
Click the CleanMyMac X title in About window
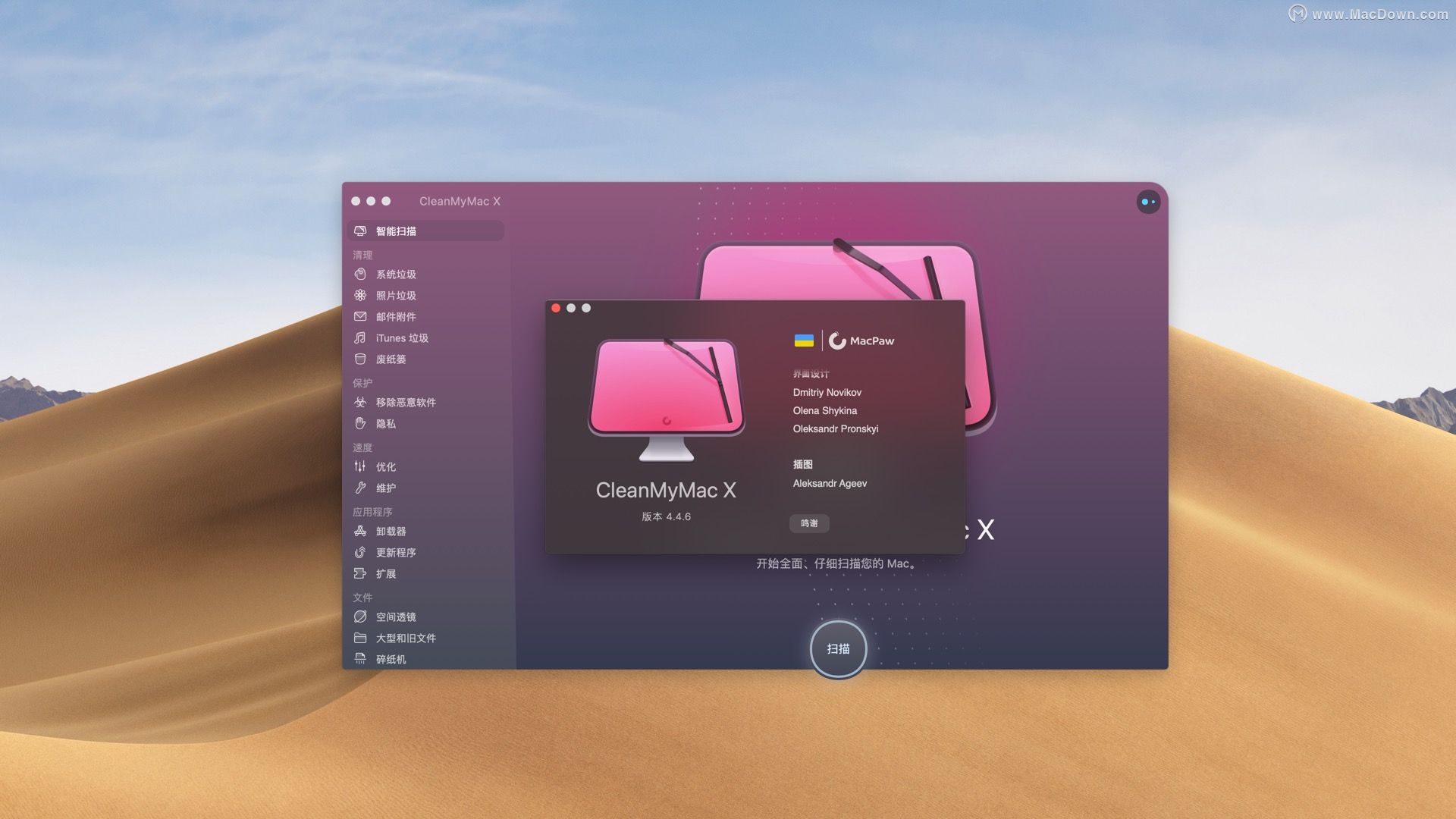(666, 491)
